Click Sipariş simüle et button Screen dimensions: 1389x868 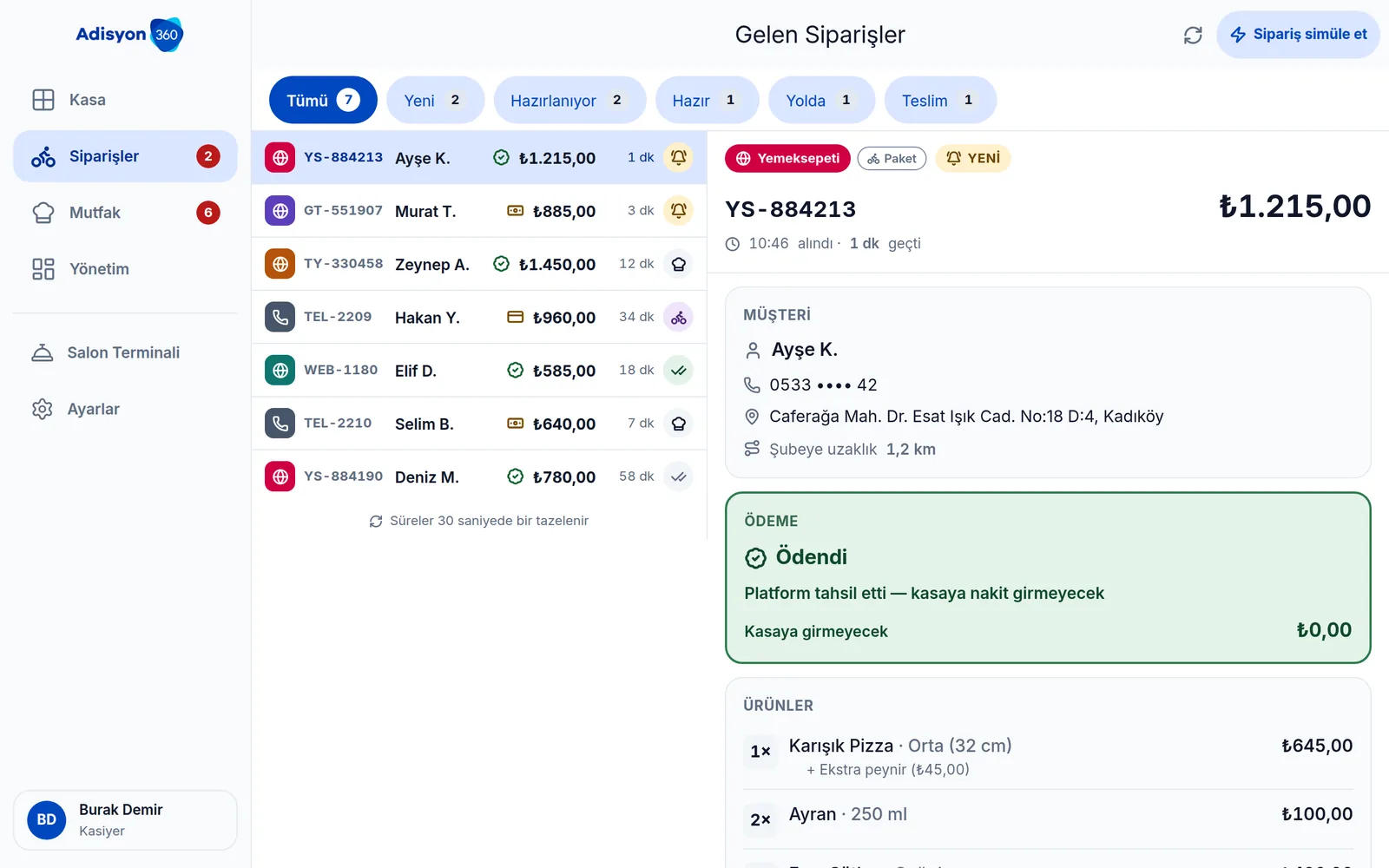click(1298, 35)
